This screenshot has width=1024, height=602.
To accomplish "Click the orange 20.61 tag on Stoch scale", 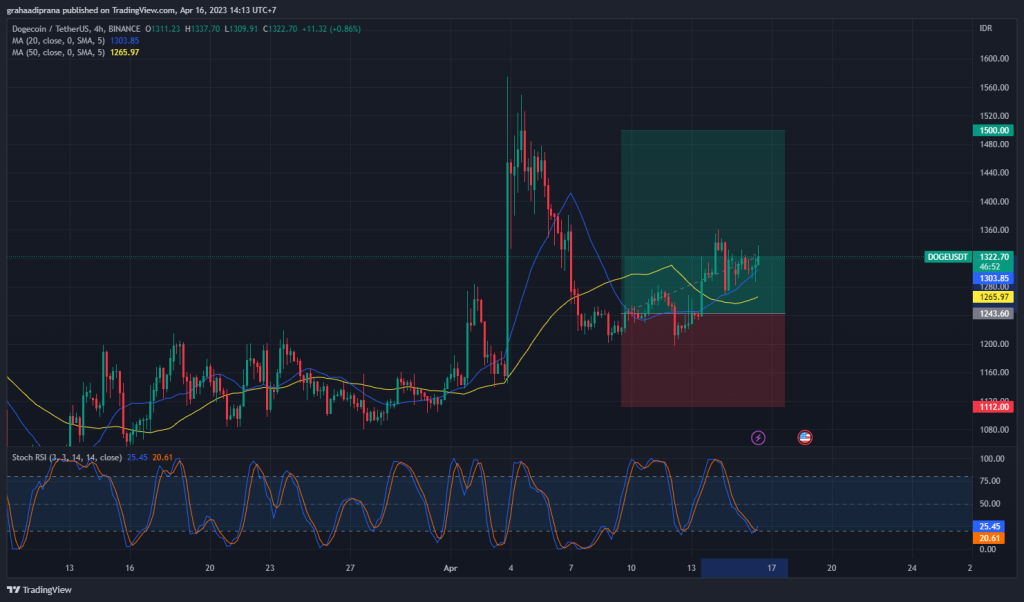I will [x=989, y=539].
